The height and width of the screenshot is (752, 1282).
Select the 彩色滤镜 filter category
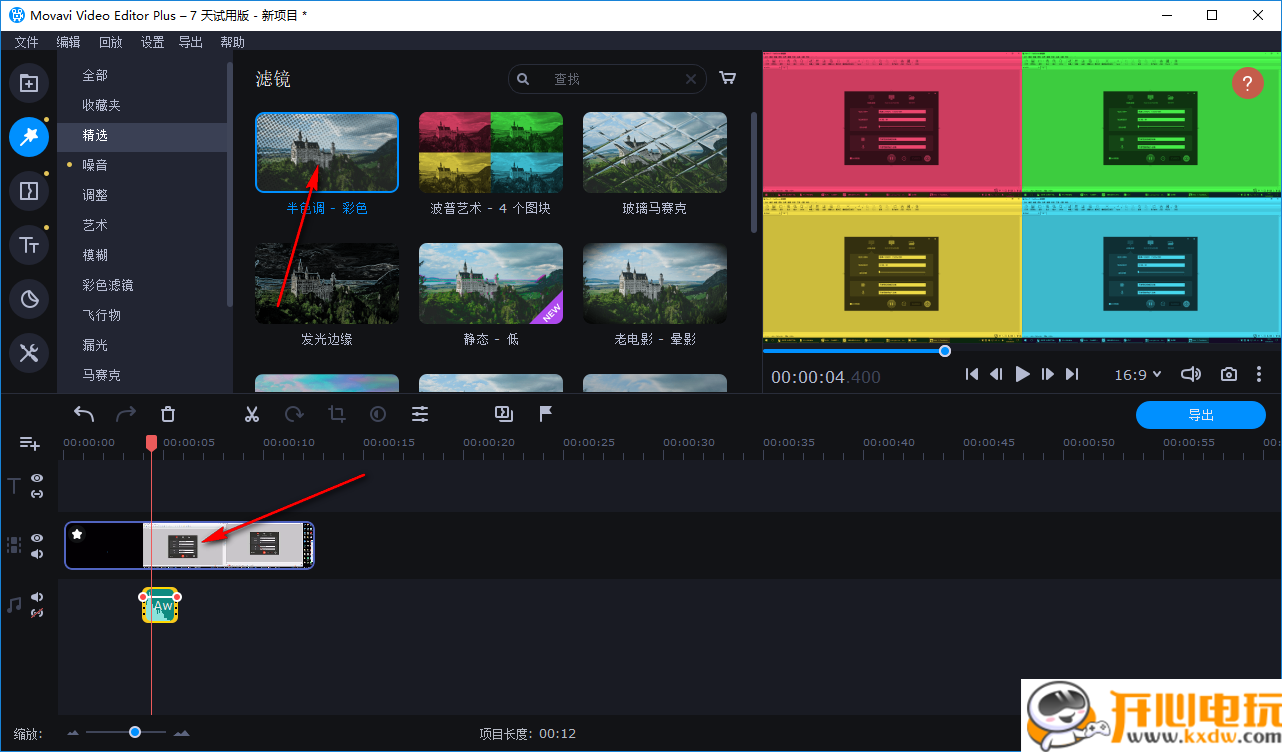[x=108, y=285]
